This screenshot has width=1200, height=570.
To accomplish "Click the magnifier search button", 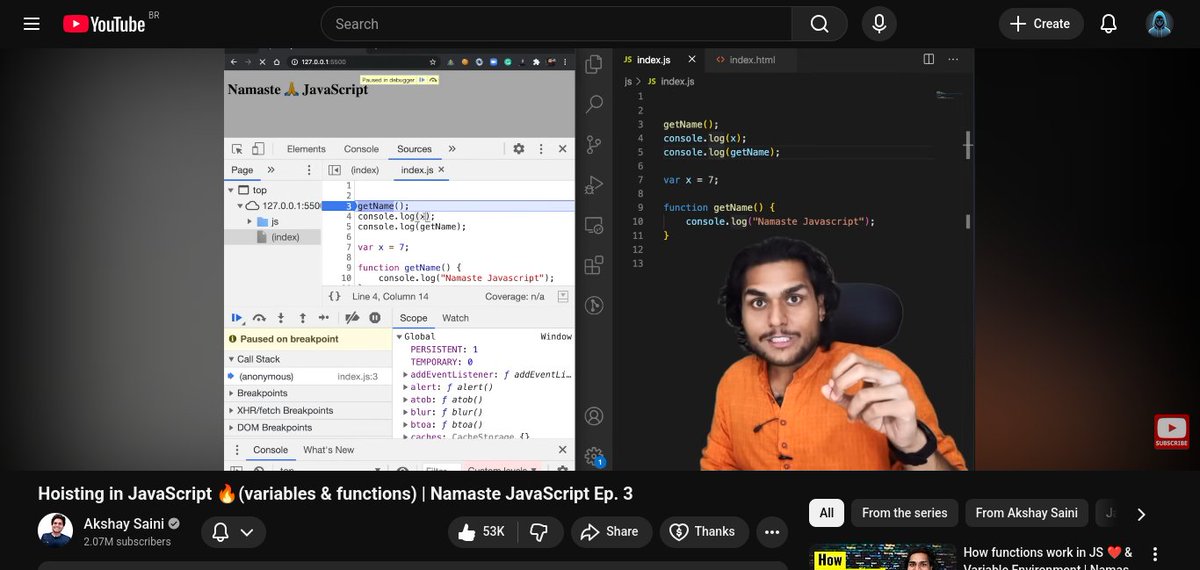I will 819,24.
